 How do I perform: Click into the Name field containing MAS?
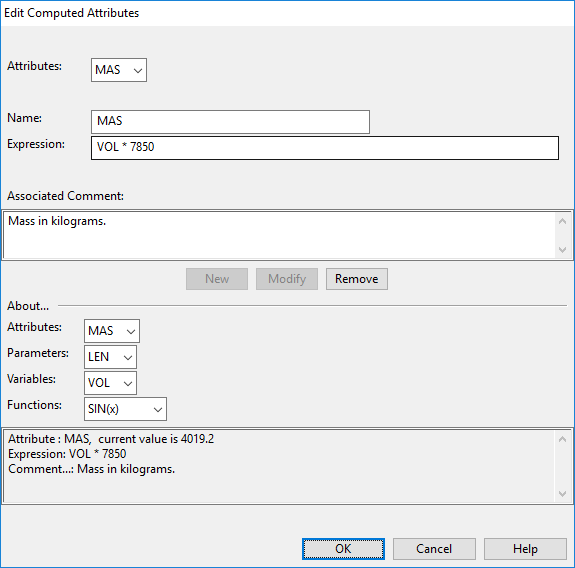pyautogui.click(x=230, y=122)
